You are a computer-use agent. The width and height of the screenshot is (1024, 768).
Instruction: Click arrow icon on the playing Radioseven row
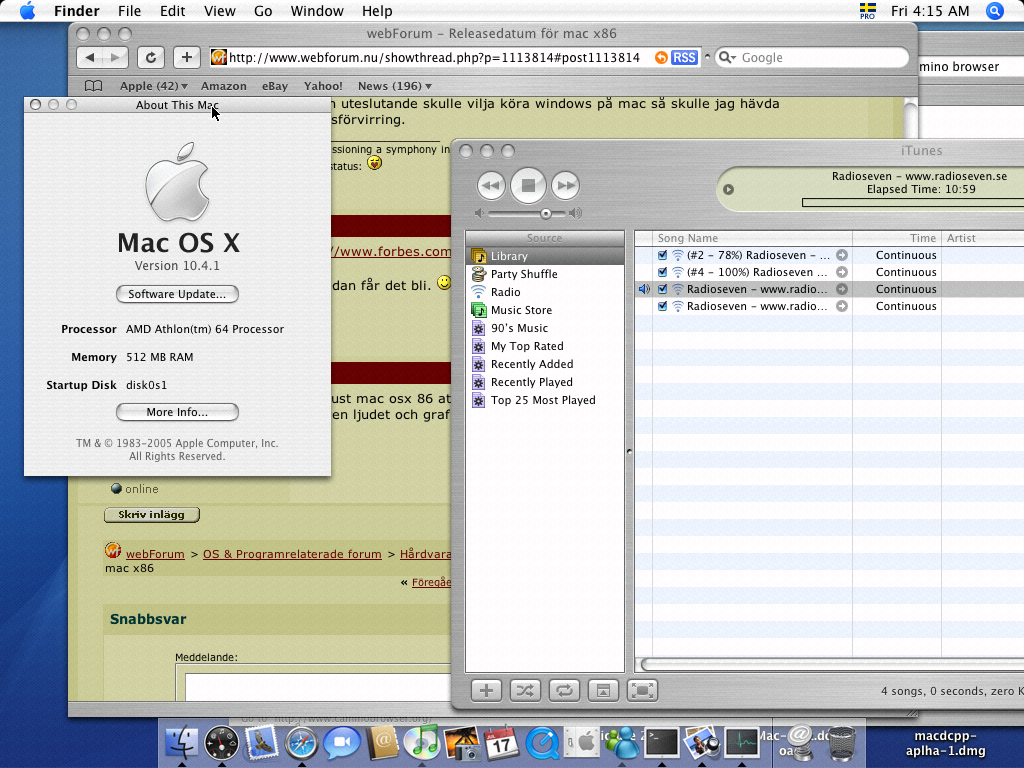click(842, 289)
